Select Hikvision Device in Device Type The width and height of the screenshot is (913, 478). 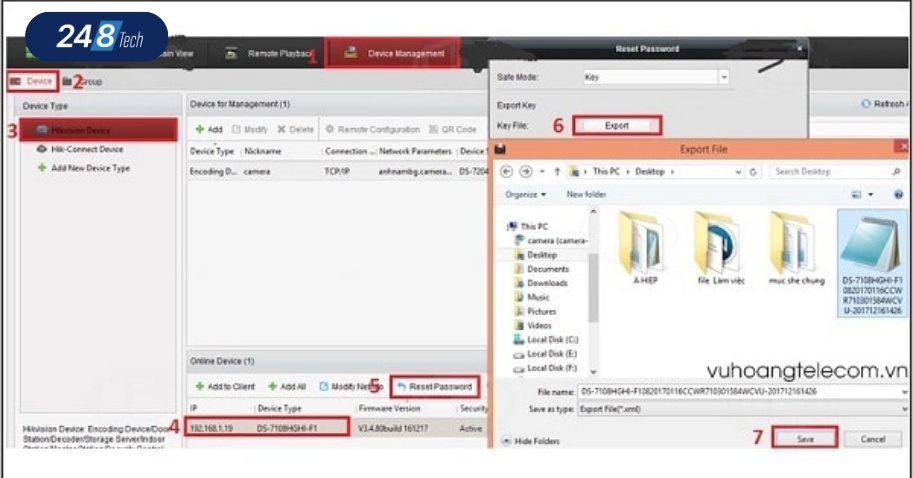pyautogui.click(x=98, y=130)
